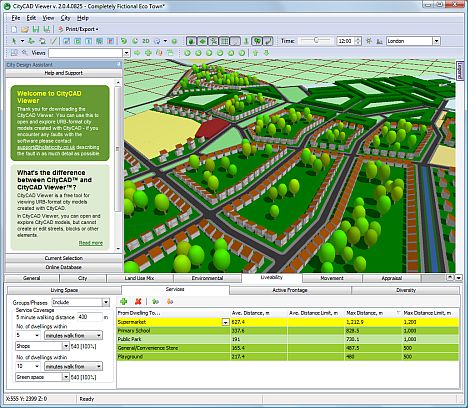Open the Edit menu
This screenshot has height=408, width=468.
31,18
